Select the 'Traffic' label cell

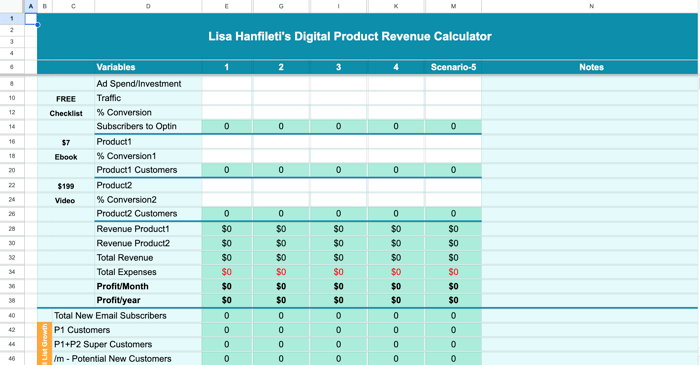tap(148, 98)
